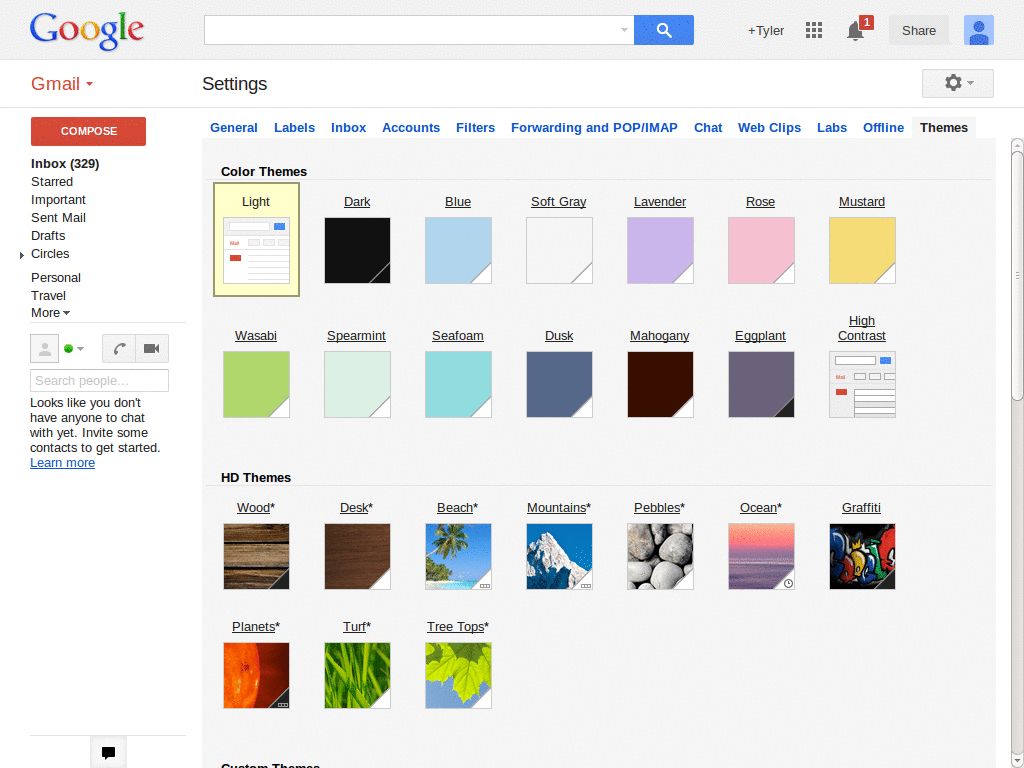
Task: Pick the Ocean HD theme thumbnail
Action: coord(761,556)
